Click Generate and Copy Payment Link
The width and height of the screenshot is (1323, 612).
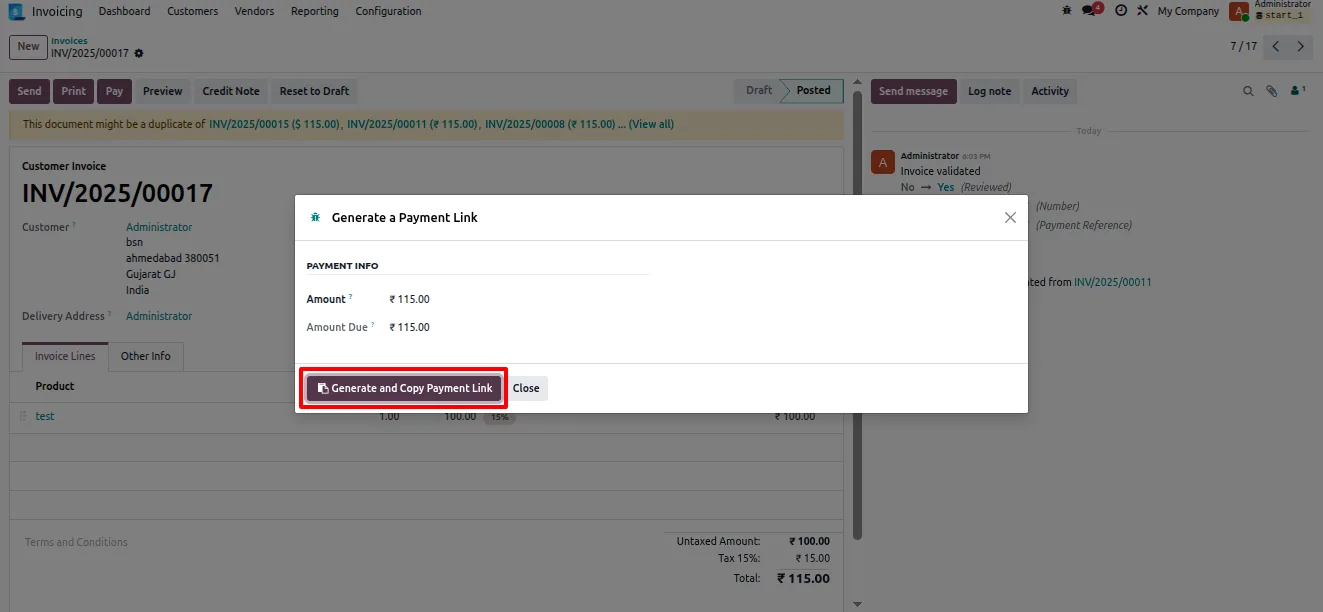tap(404, 388)
